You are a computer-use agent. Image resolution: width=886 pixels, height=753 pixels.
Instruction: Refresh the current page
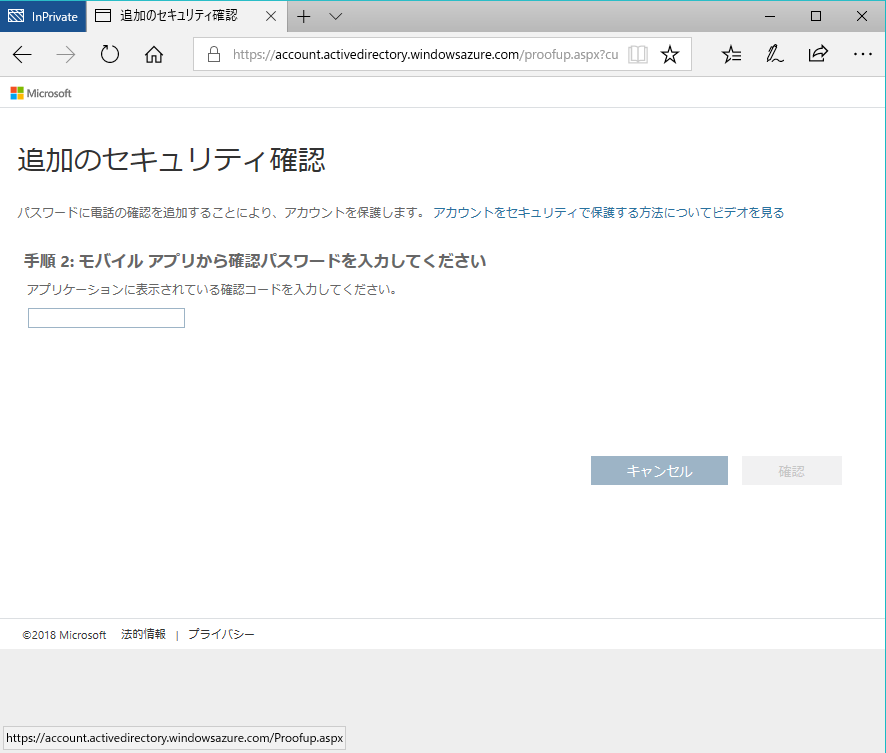click(x=109, y=54)
